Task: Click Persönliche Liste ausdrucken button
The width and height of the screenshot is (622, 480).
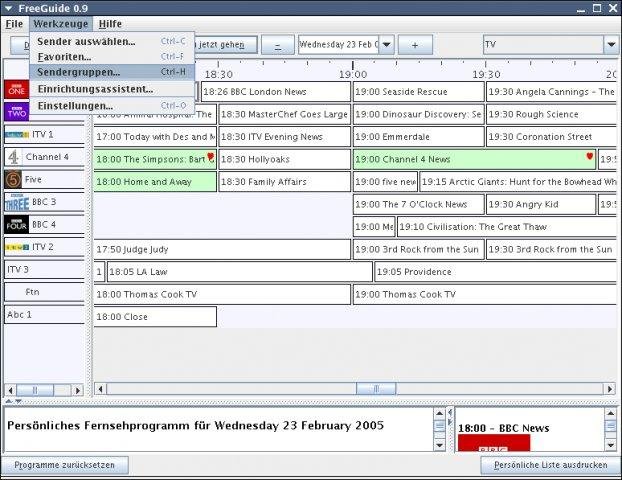Action: (550, 465)
